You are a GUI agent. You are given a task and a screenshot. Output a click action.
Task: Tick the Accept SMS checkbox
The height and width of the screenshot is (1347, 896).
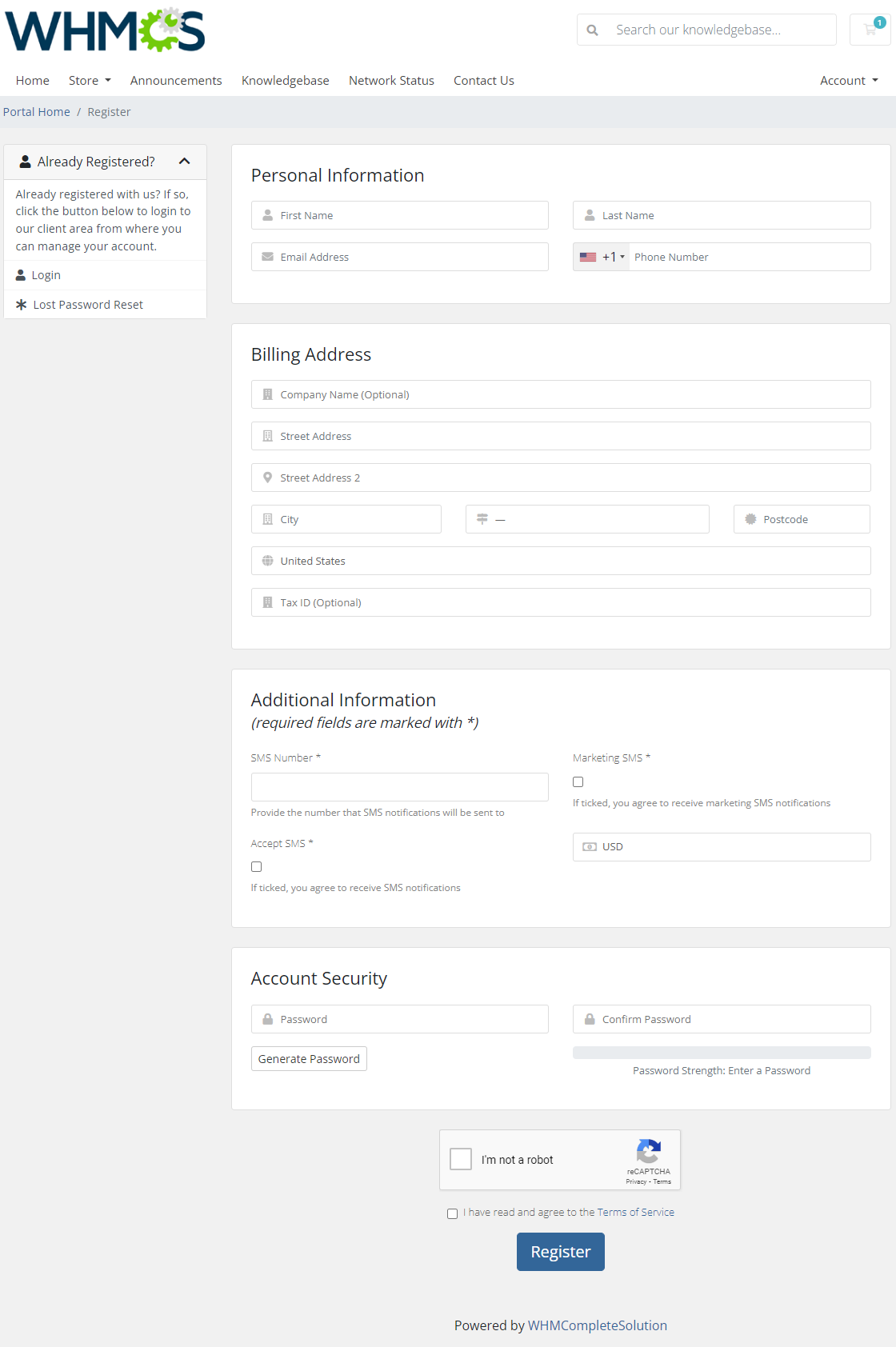[257, 866]
